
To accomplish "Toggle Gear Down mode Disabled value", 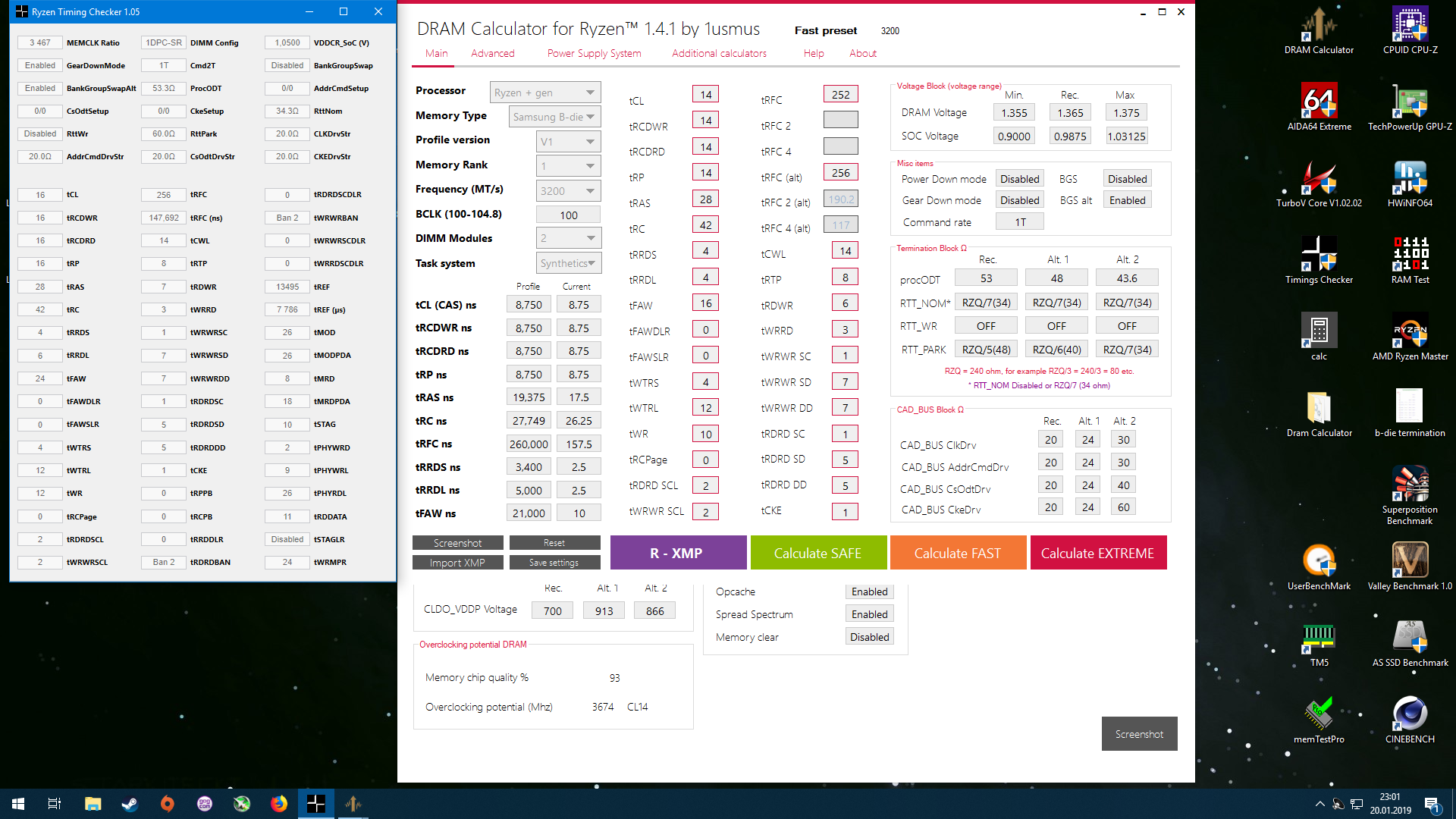I will (1019, 200).
